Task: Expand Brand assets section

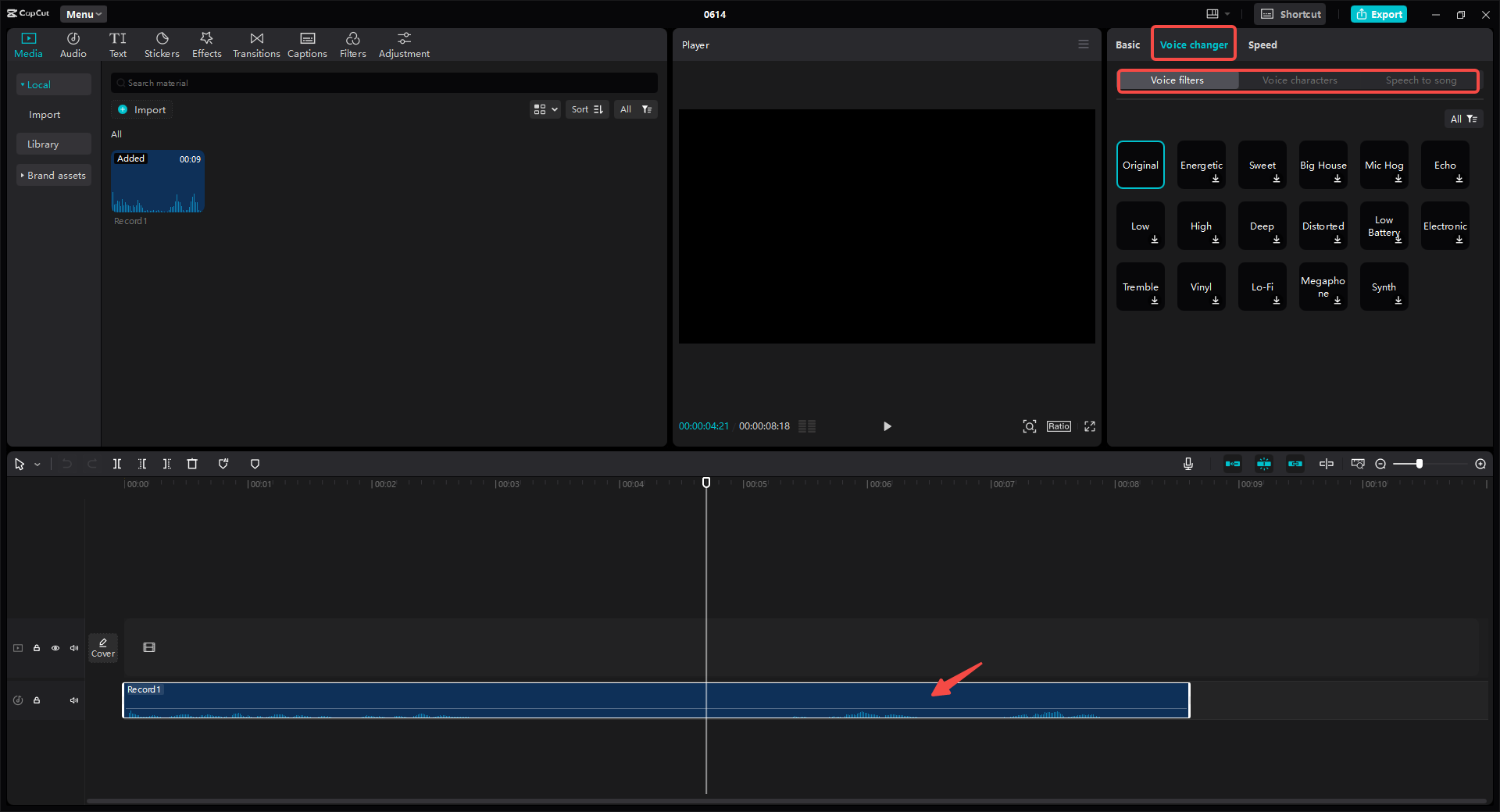Action: (x=53, y=175)
